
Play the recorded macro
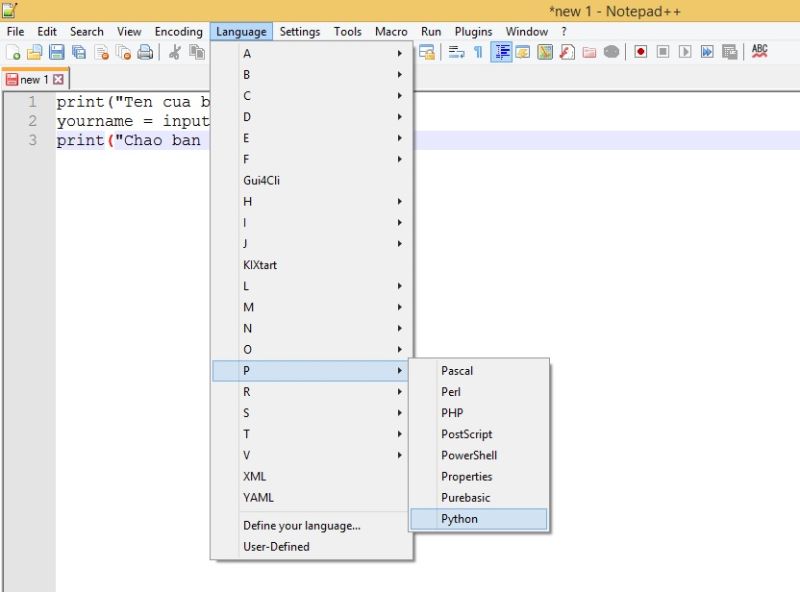[684, 51]
